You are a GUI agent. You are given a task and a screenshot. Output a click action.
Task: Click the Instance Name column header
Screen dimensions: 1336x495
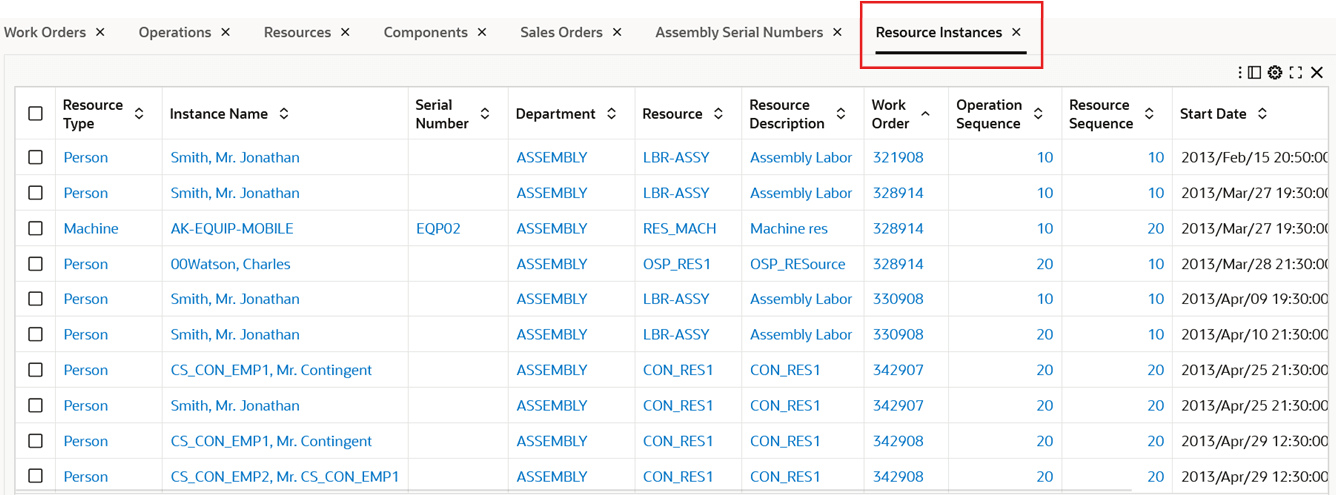(219, 114)
